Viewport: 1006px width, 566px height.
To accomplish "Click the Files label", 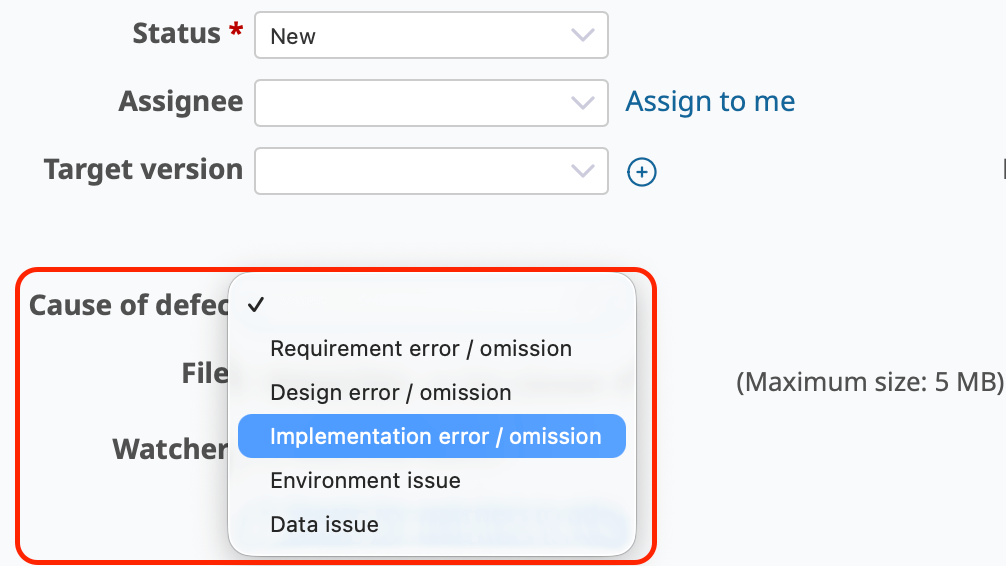I will tap(204, 373).
